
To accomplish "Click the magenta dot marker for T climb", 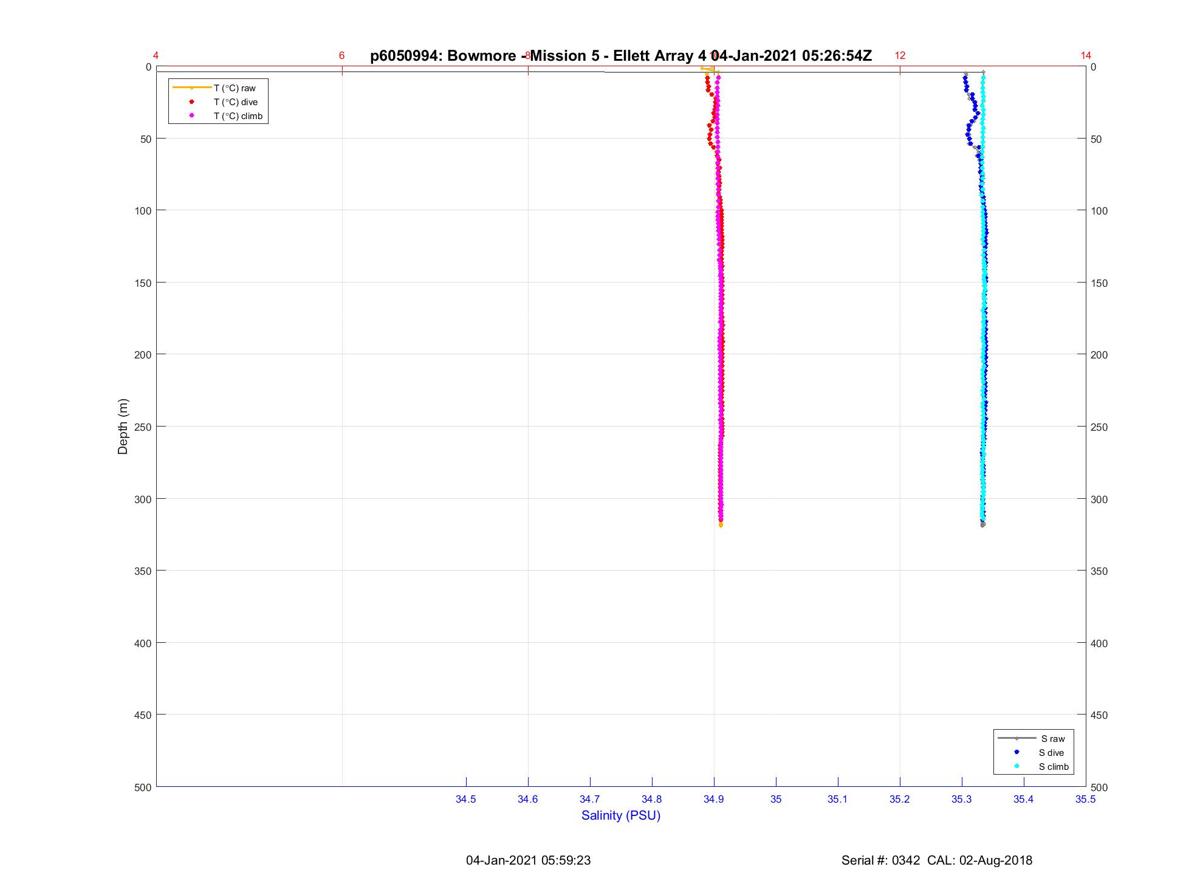I will click(191, 116).
